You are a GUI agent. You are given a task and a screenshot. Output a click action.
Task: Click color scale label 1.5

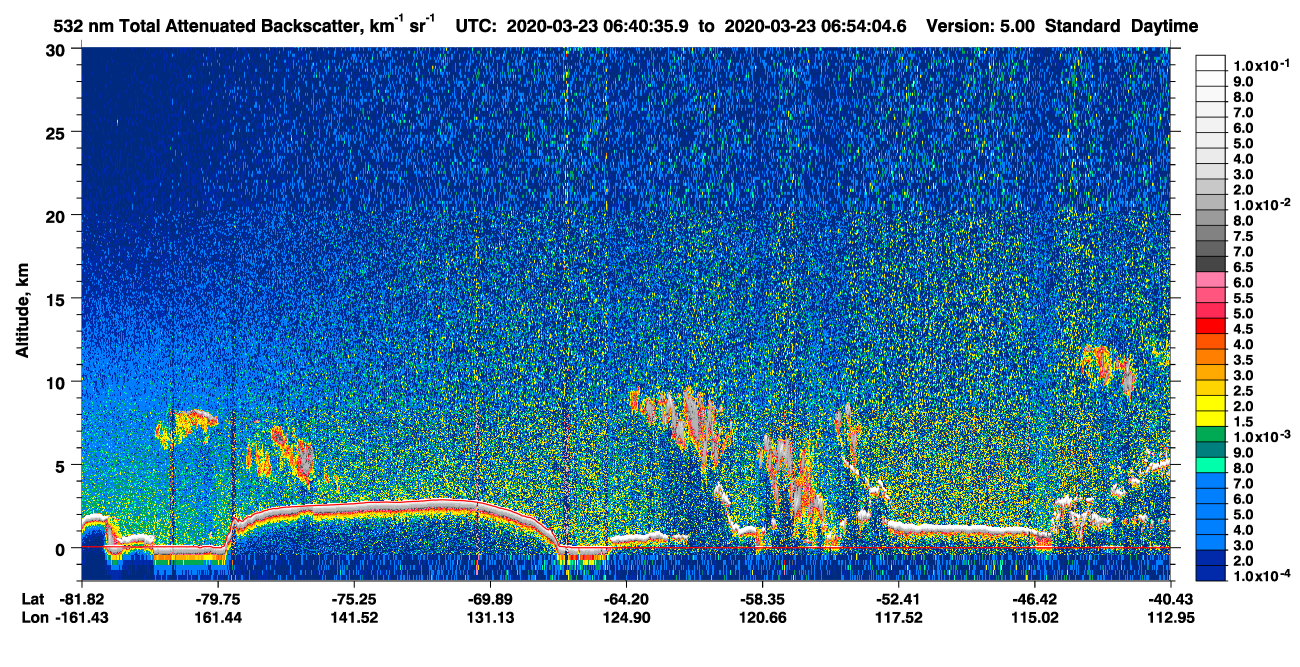[1243, 421]
